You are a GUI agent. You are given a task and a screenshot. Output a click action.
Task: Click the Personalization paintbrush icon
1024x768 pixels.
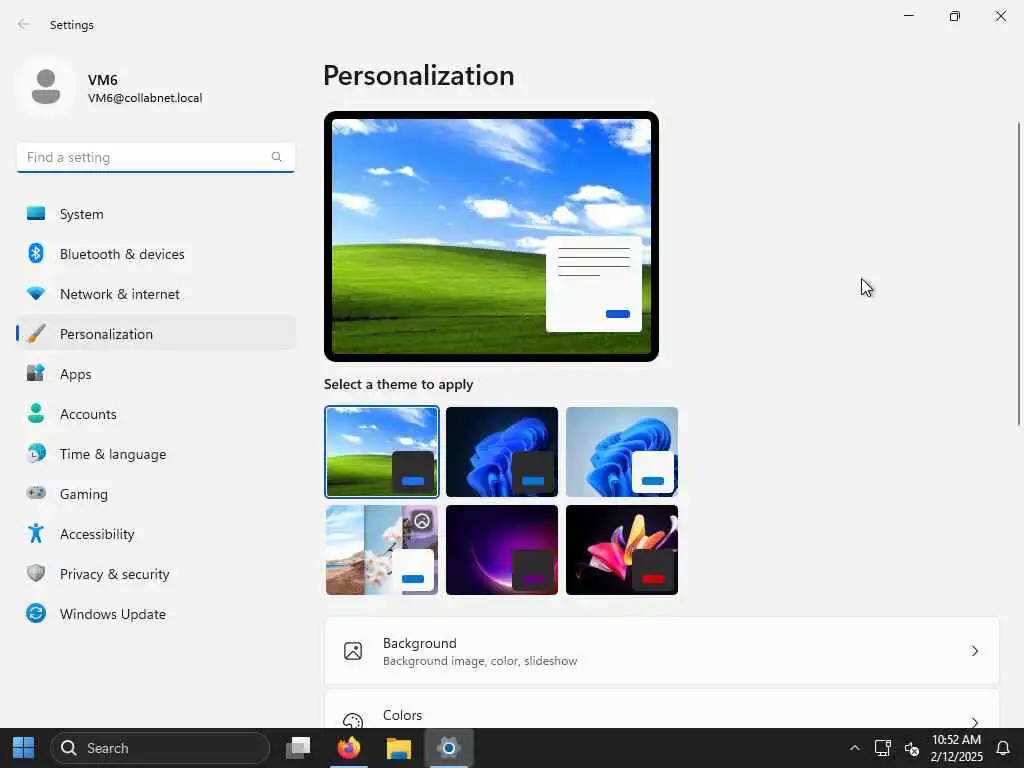(x=36, y=334)
